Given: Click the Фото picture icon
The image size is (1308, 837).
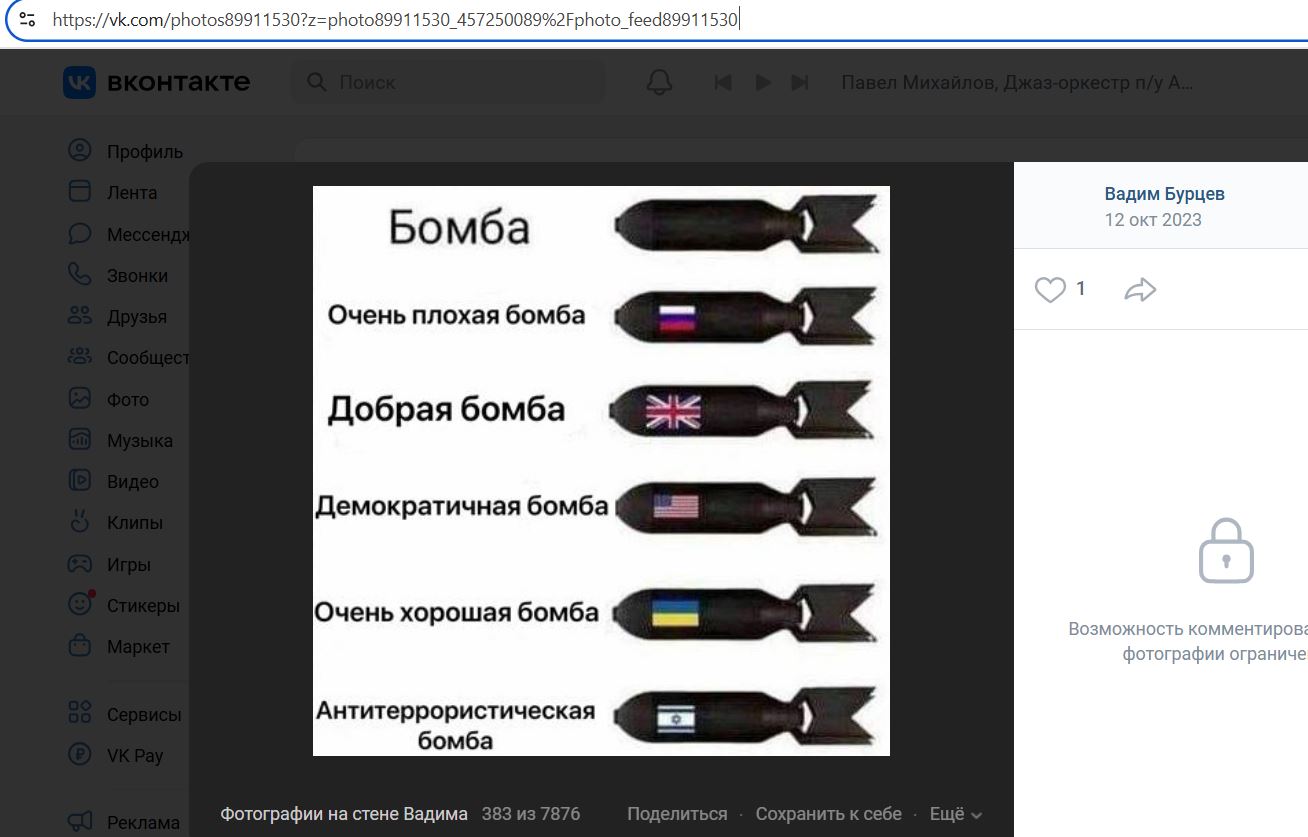Looking at the screenshot, I should tap(79, 398).
